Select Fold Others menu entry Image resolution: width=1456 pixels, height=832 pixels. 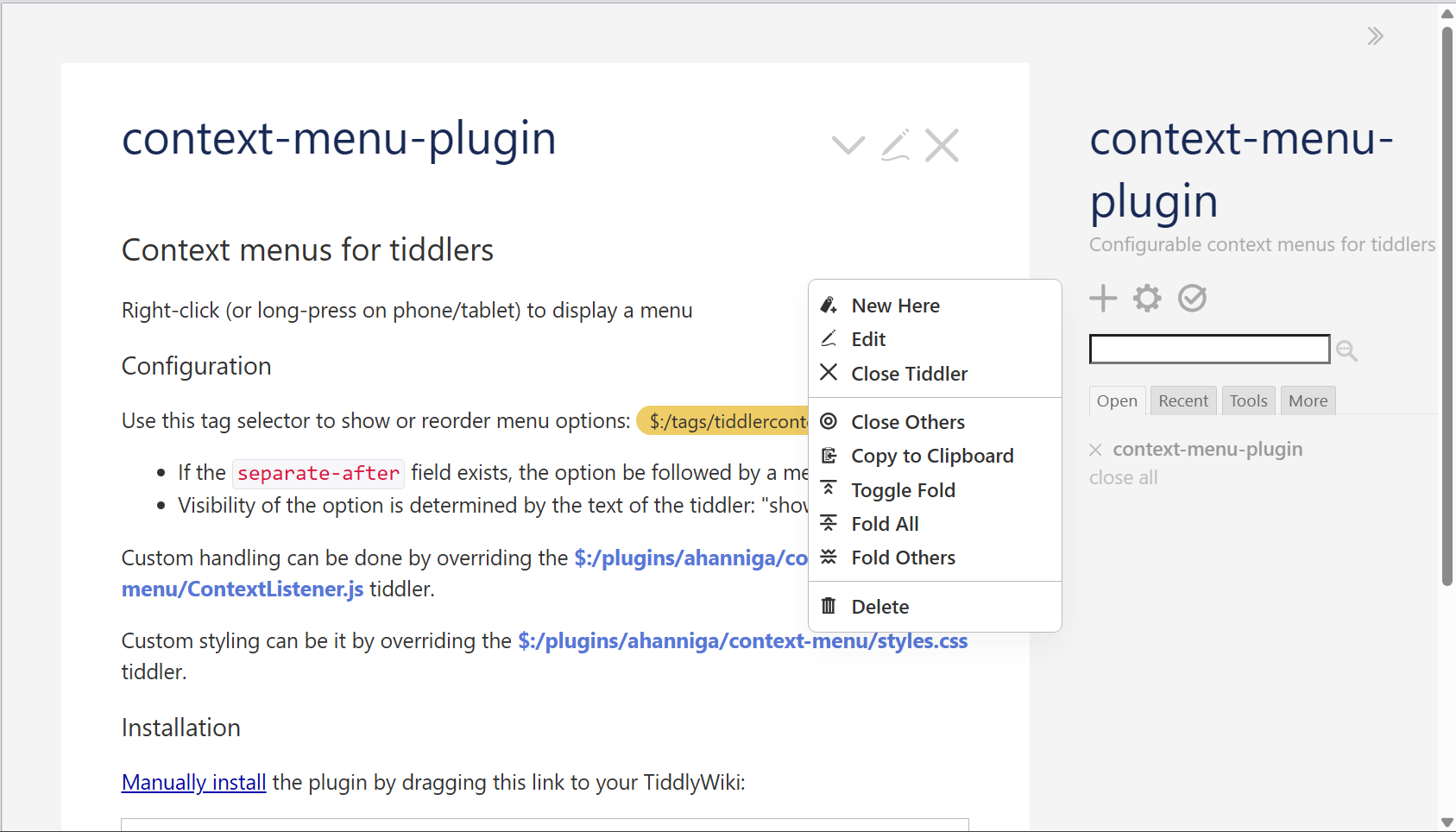[x=935, y=558]
